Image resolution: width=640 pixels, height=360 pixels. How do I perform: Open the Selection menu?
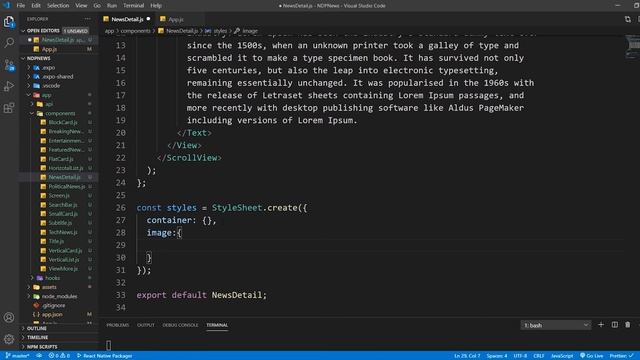tap(58, 6)
